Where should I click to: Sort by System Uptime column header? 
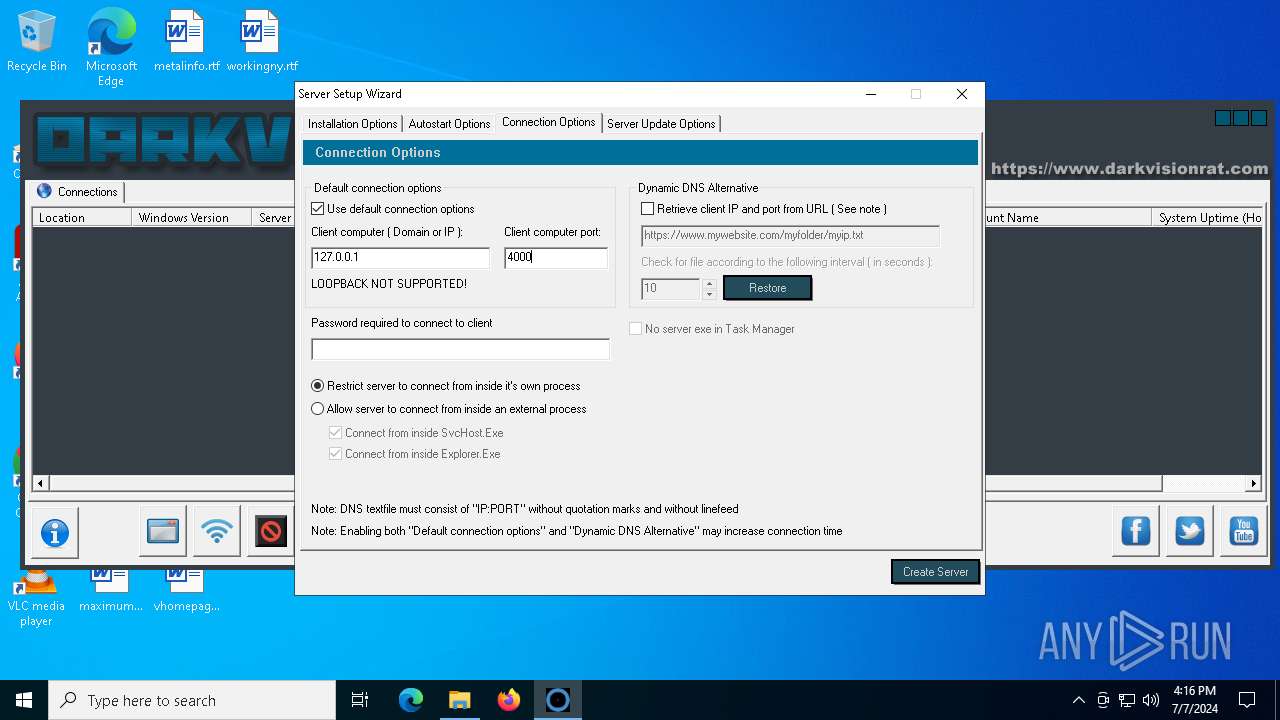pyautogui.click(x=1207, y=217)
